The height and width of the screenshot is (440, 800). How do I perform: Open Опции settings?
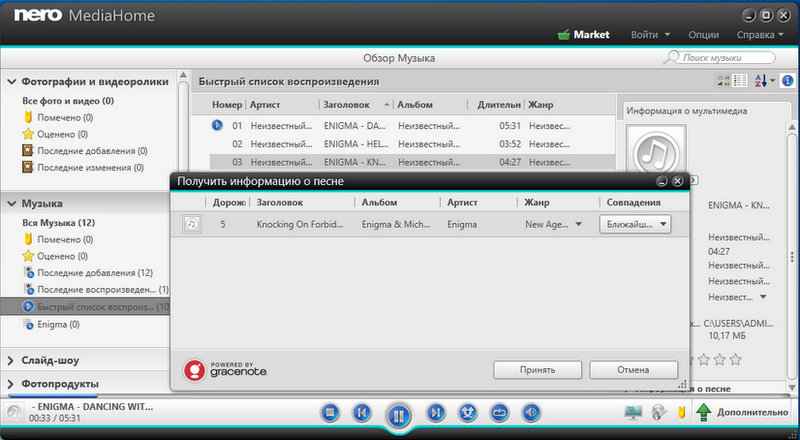(x=704, y=35)
